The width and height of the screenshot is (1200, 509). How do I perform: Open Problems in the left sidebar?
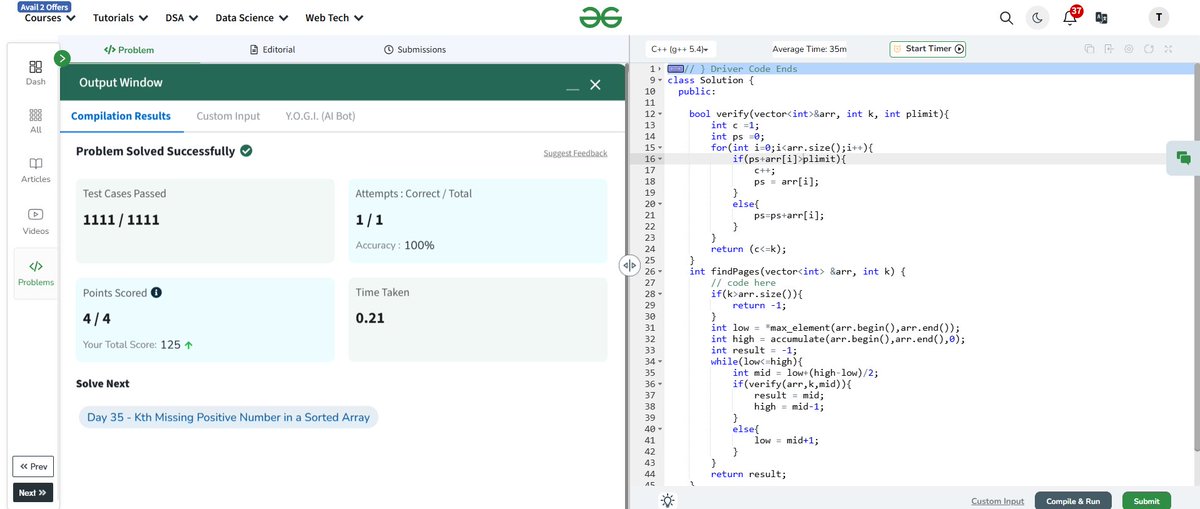point(35,273)
